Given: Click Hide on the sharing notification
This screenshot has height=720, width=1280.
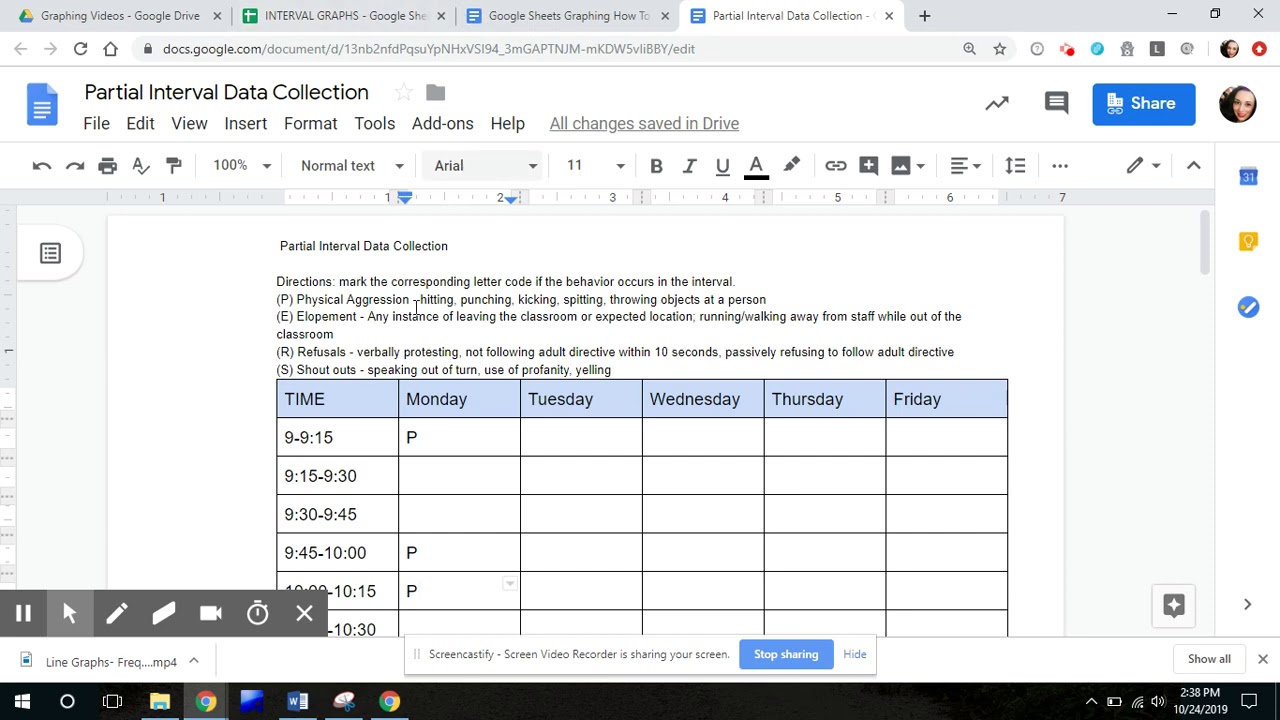Looking at the screenshot, I should 854,654.
